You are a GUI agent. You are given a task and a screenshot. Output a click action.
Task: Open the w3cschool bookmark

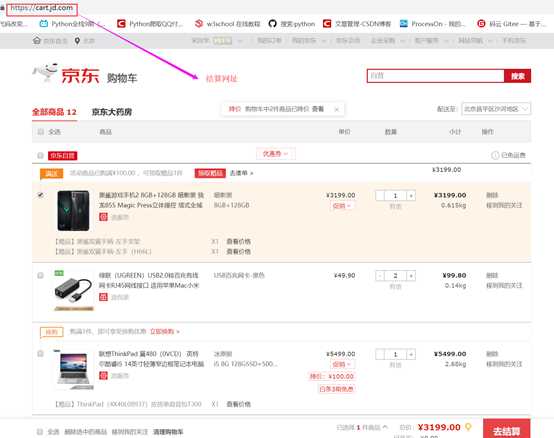[228, 24]
